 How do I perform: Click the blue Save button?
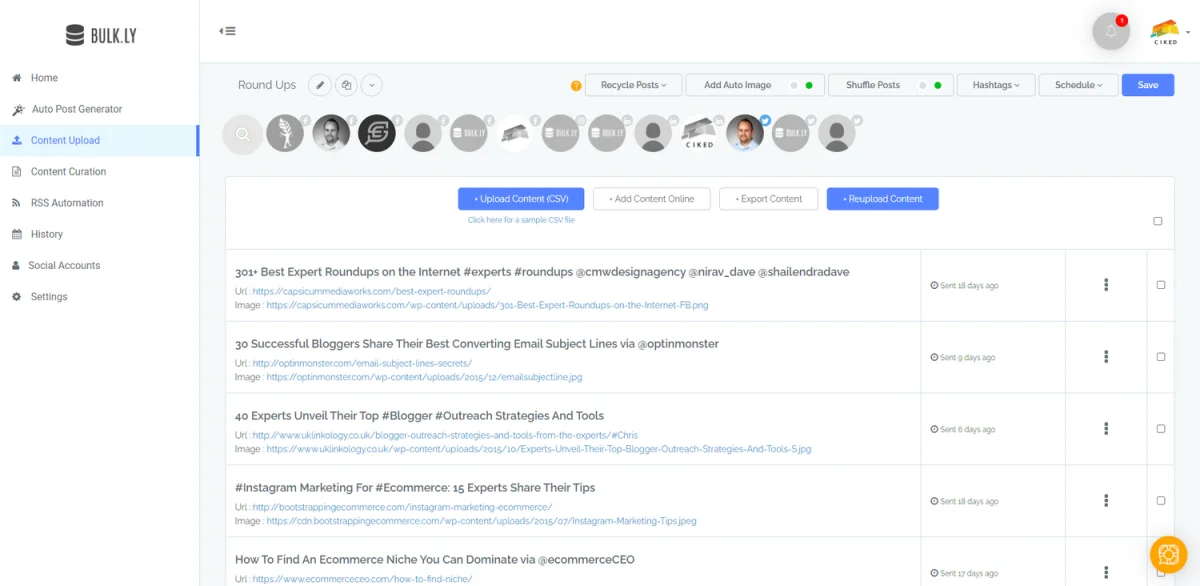click(1147, 86)
